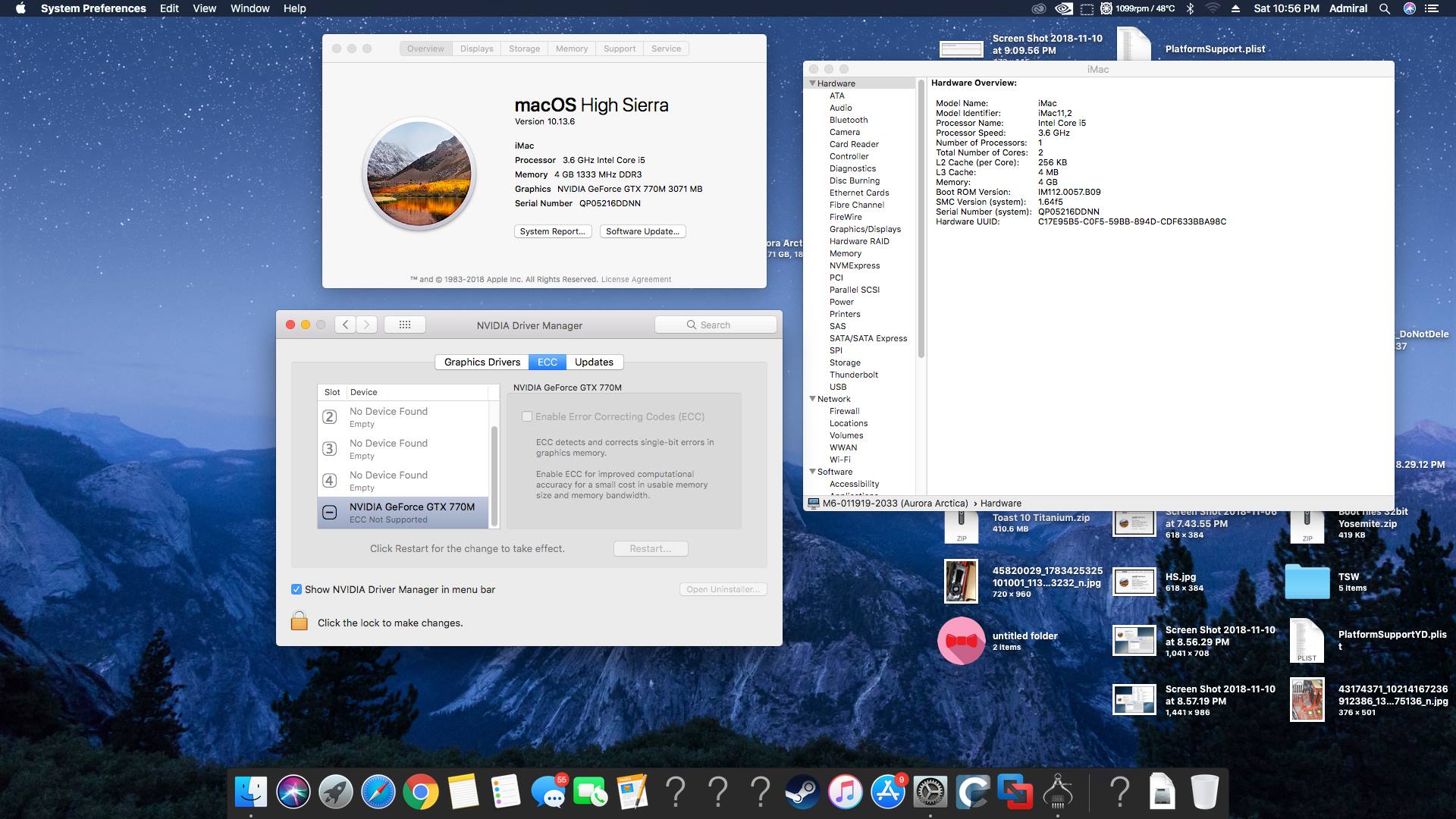
Task: Click the Search field in NVIDIA Driver Manager
Action: 715,324
